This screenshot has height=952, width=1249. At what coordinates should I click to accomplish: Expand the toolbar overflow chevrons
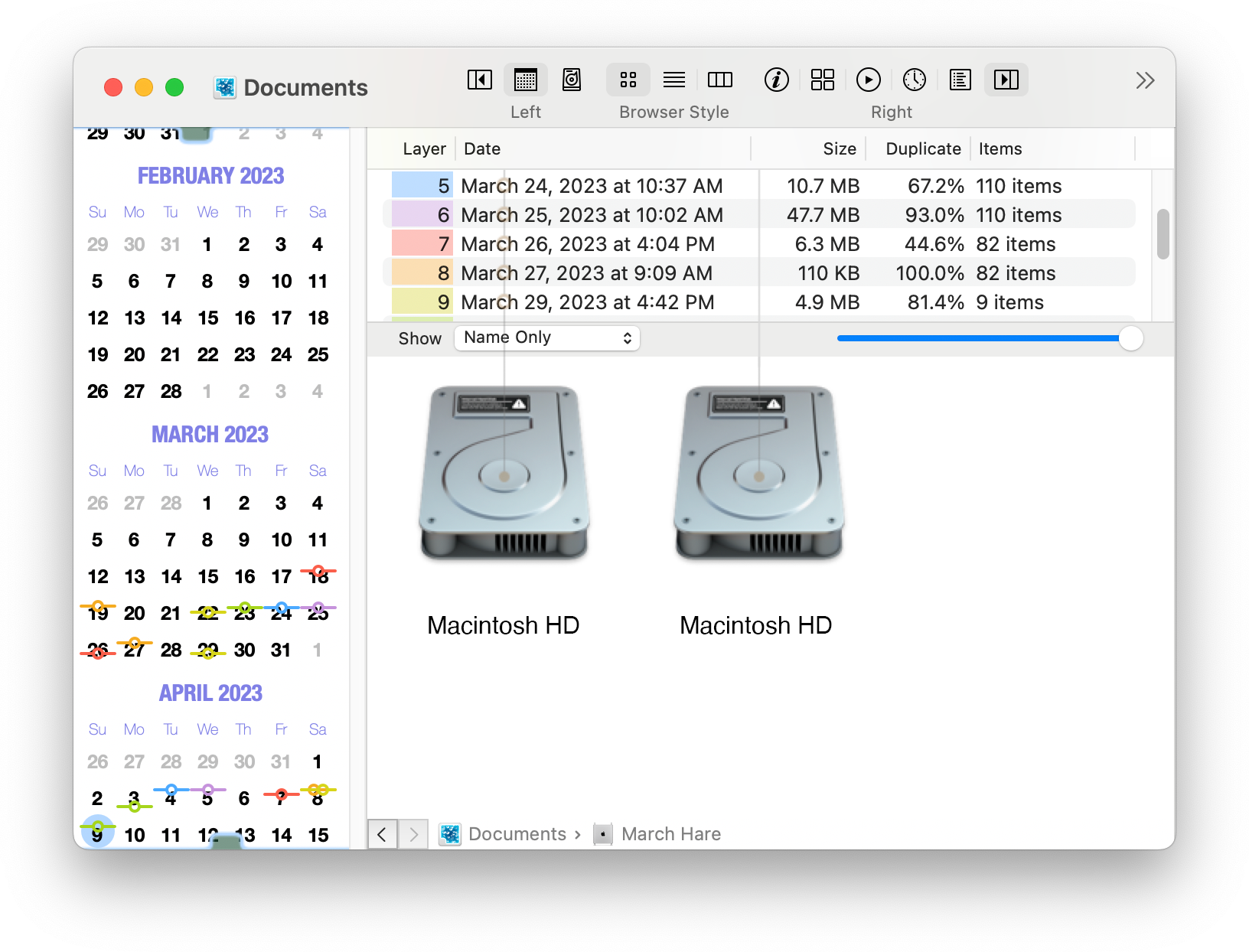(x=1145, y=80)
